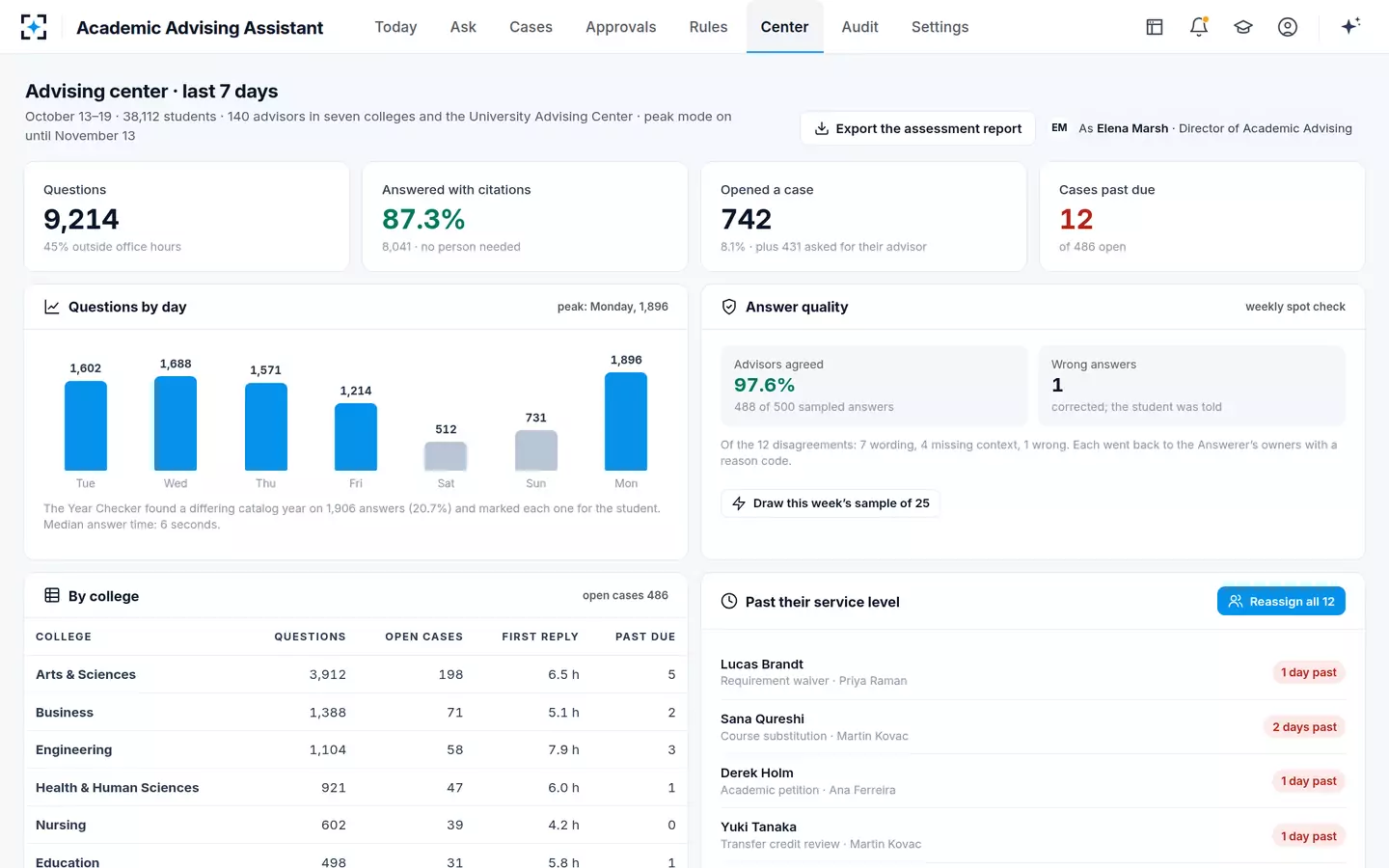Launch the sparkle assistant icon
Image resolution: width=1389 pixels, height=868 pixels.
[1350, 26]
